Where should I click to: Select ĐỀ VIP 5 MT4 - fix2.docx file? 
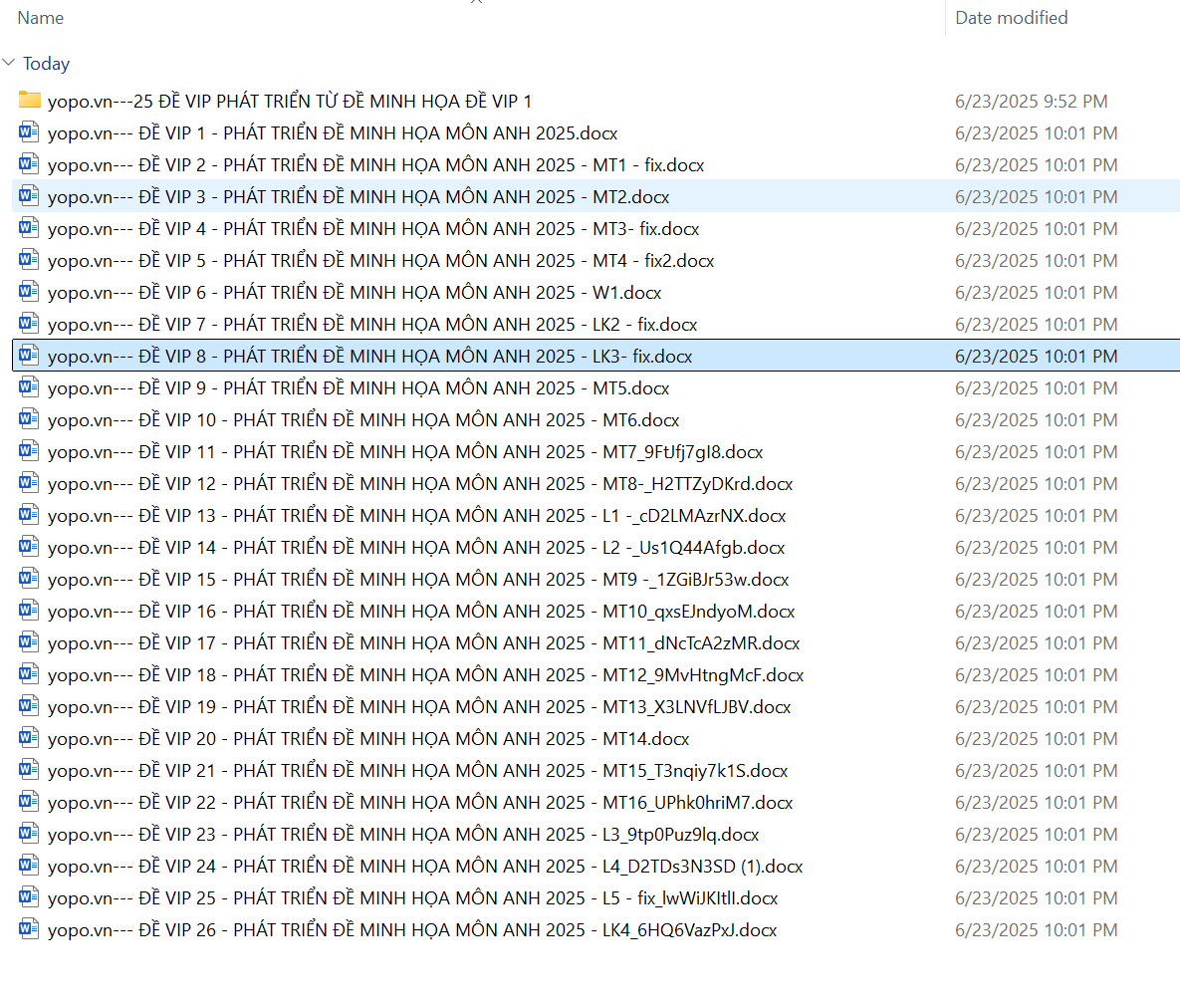pos(380,261)
